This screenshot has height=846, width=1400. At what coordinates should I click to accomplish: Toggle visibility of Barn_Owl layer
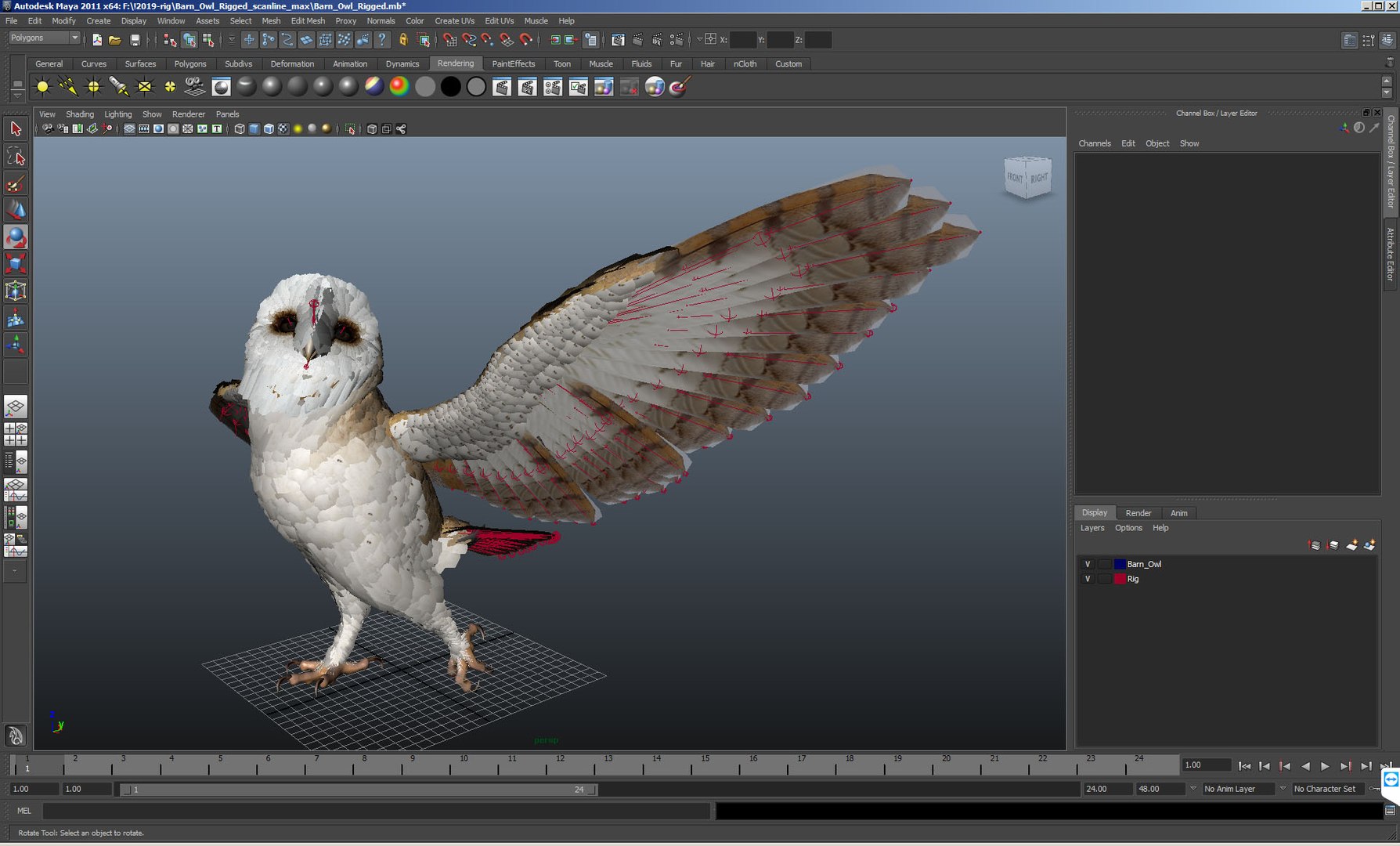click(x=1087, y=564)
